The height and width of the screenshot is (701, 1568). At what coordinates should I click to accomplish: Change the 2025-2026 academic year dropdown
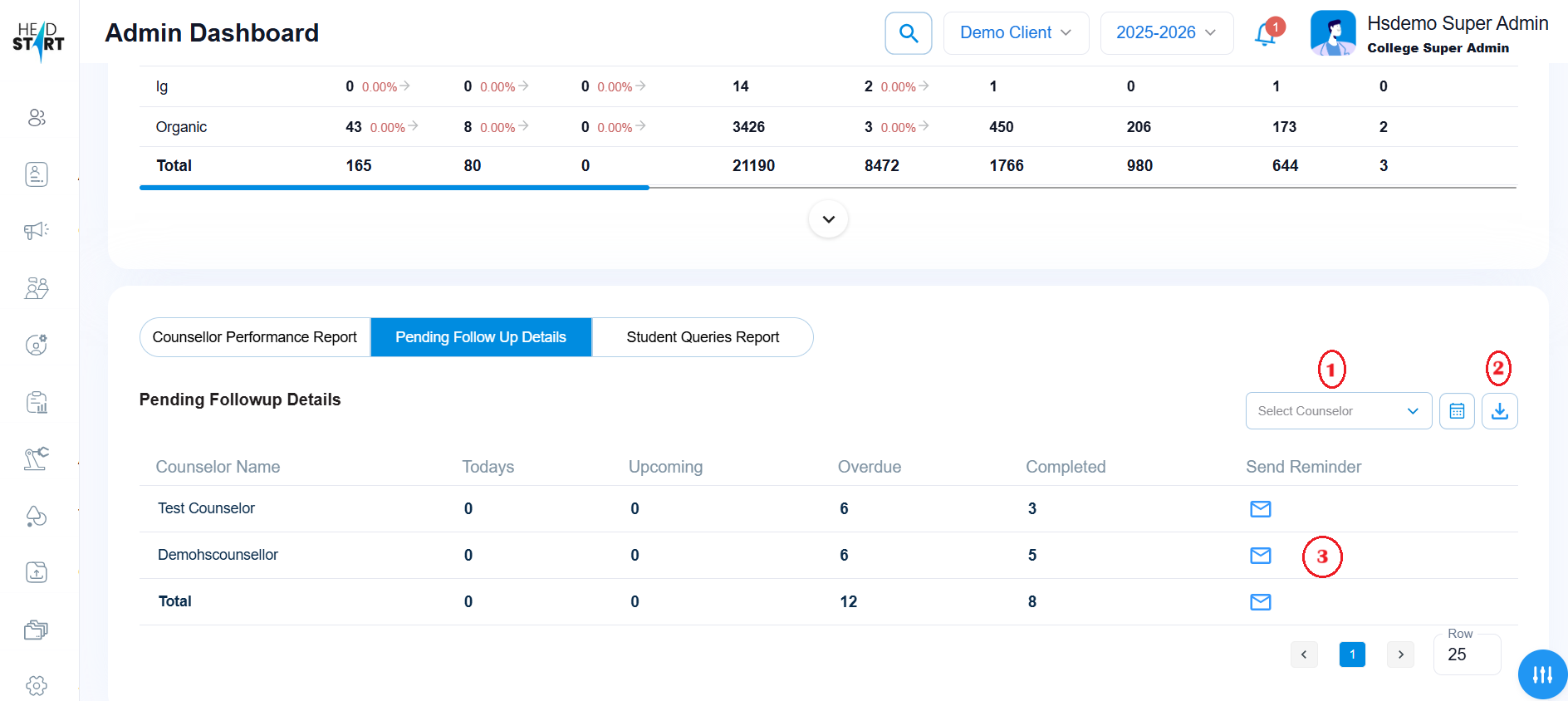pyautogui.click(x=1165, y=33)
